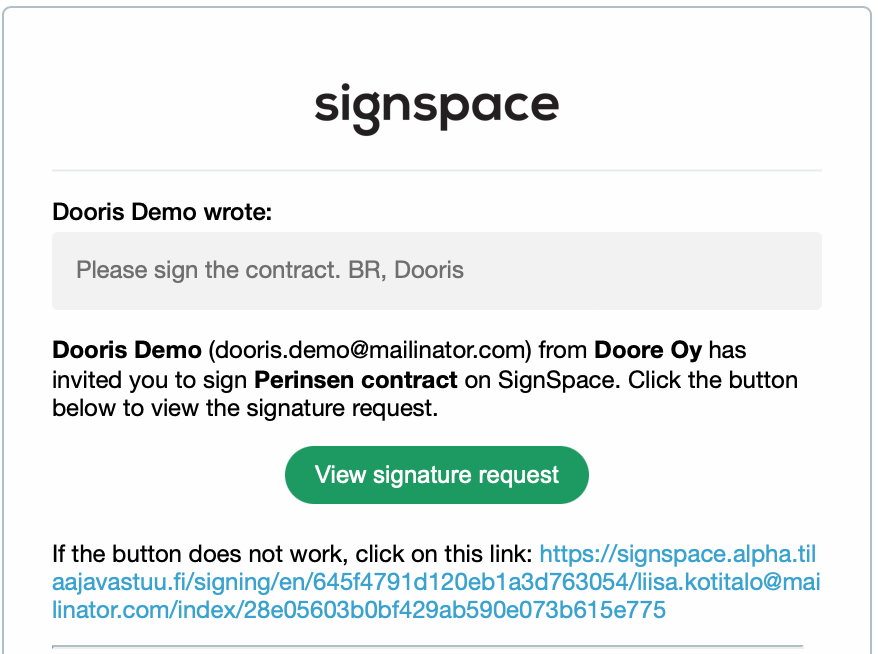Click "click on this link:" label text
The width and height of the screenshot is (878, 654).
(x=444, y=554)
